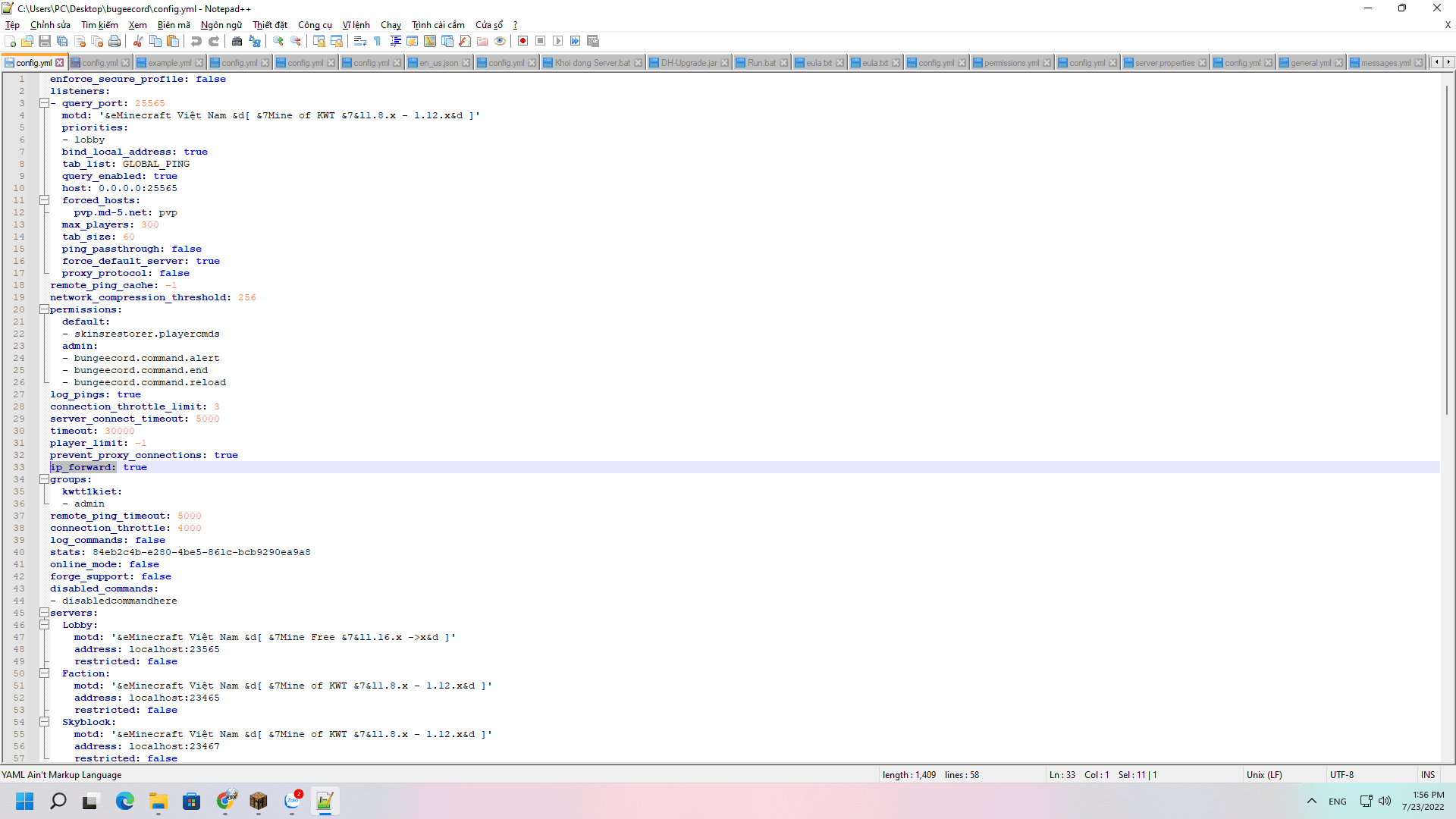Click the New file toolbar icon
This screenshot has height=819, width=1456.
pyautogui.click(x=10, y=41)
